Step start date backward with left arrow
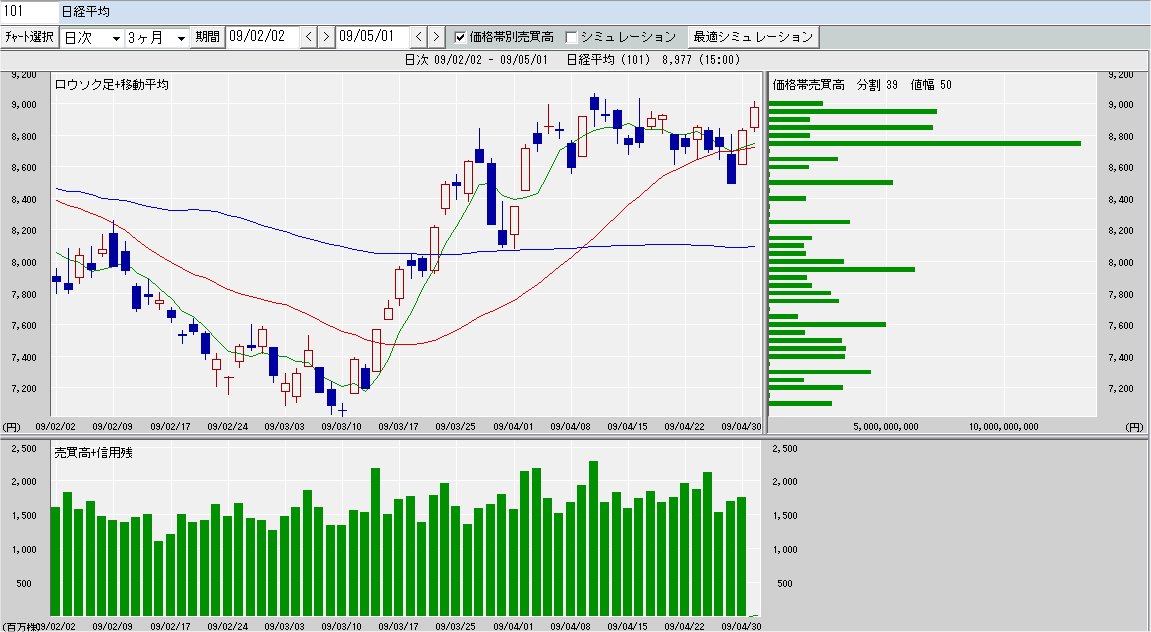Screen dimensions: 1151x632 (309, 37)
